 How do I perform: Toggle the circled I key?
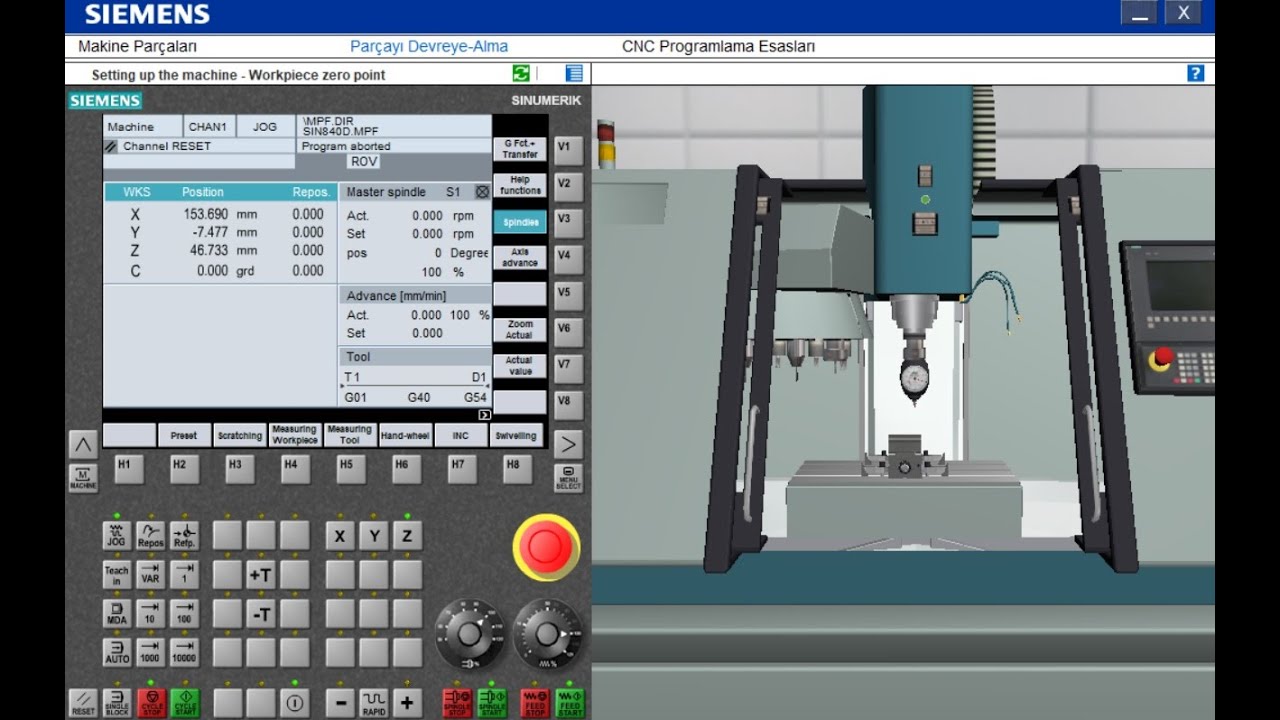[294, 702]
